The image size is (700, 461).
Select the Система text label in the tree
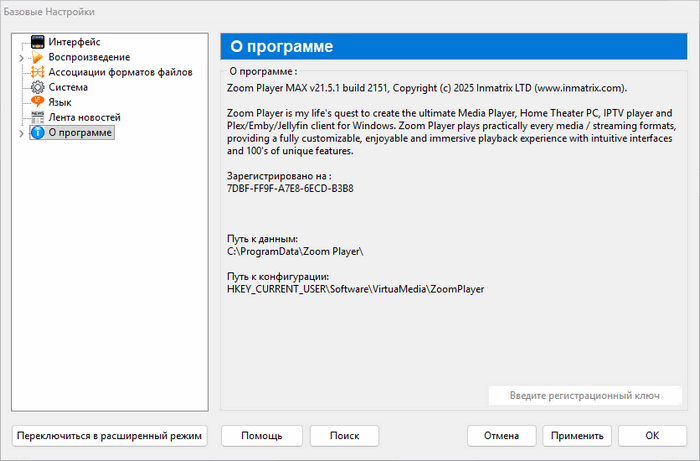click(69, 87)
